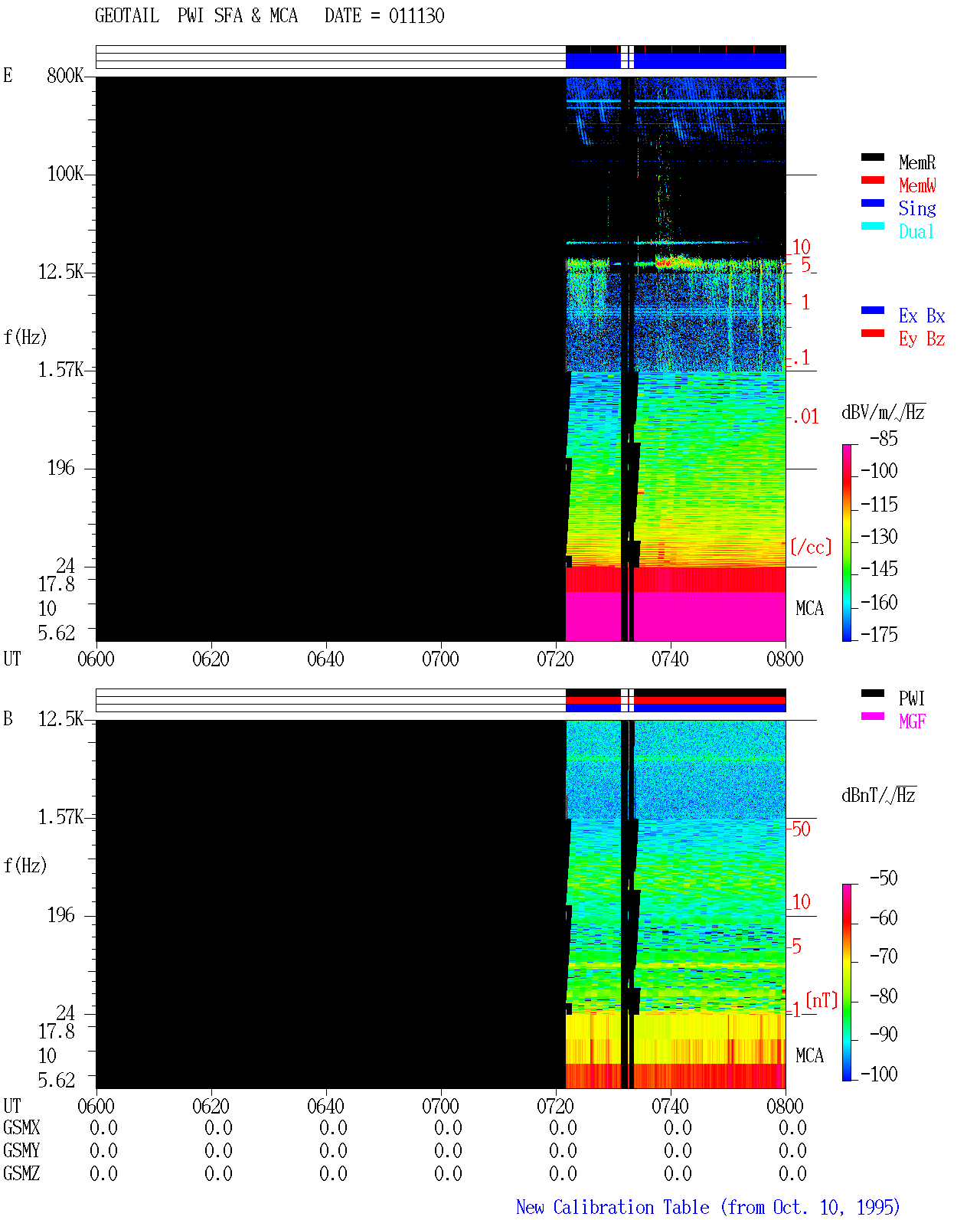Click the -50 color scale value

pyautogui.click(x=884, y=878)
